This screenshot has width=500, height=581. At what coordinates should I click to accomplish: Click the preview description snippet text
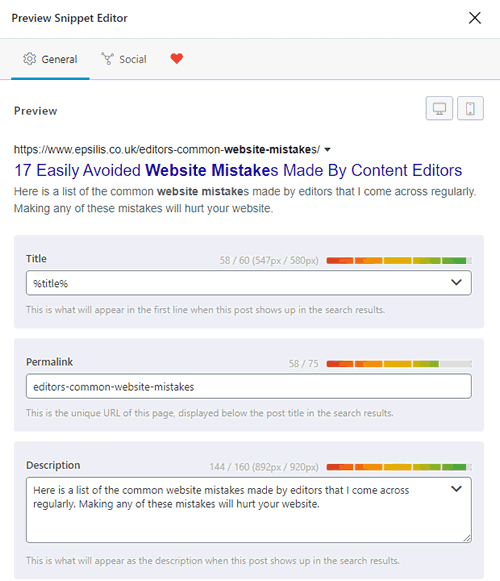click(x=245, y=200)
